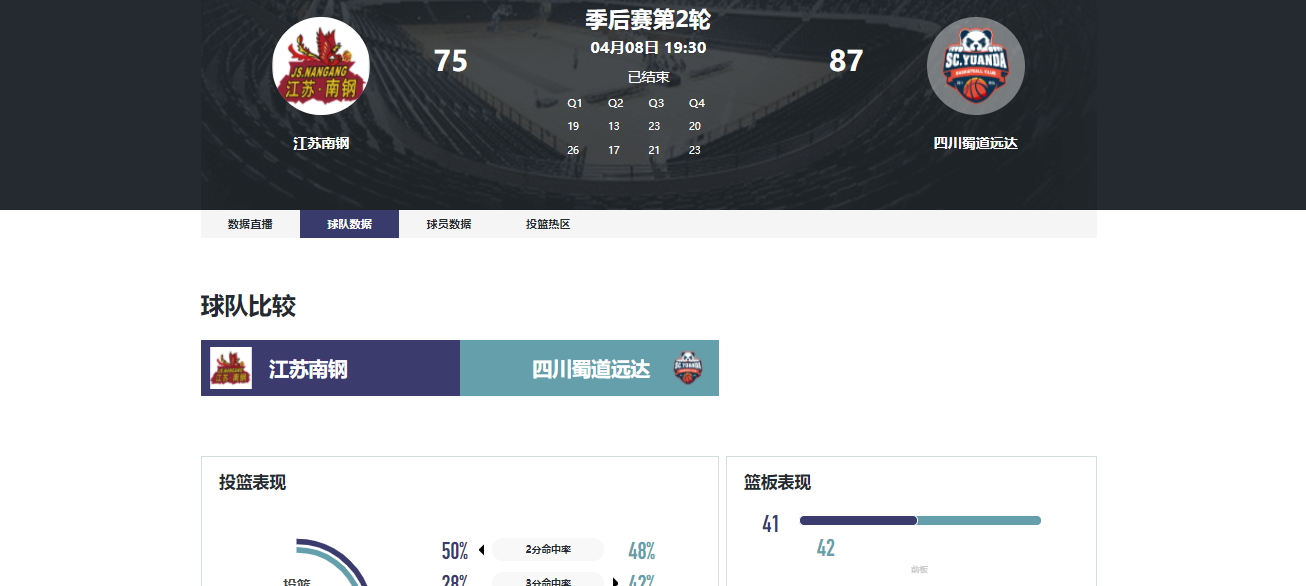Click the 四川蜀道远达 team name under header logo

[x=975, y=143]
